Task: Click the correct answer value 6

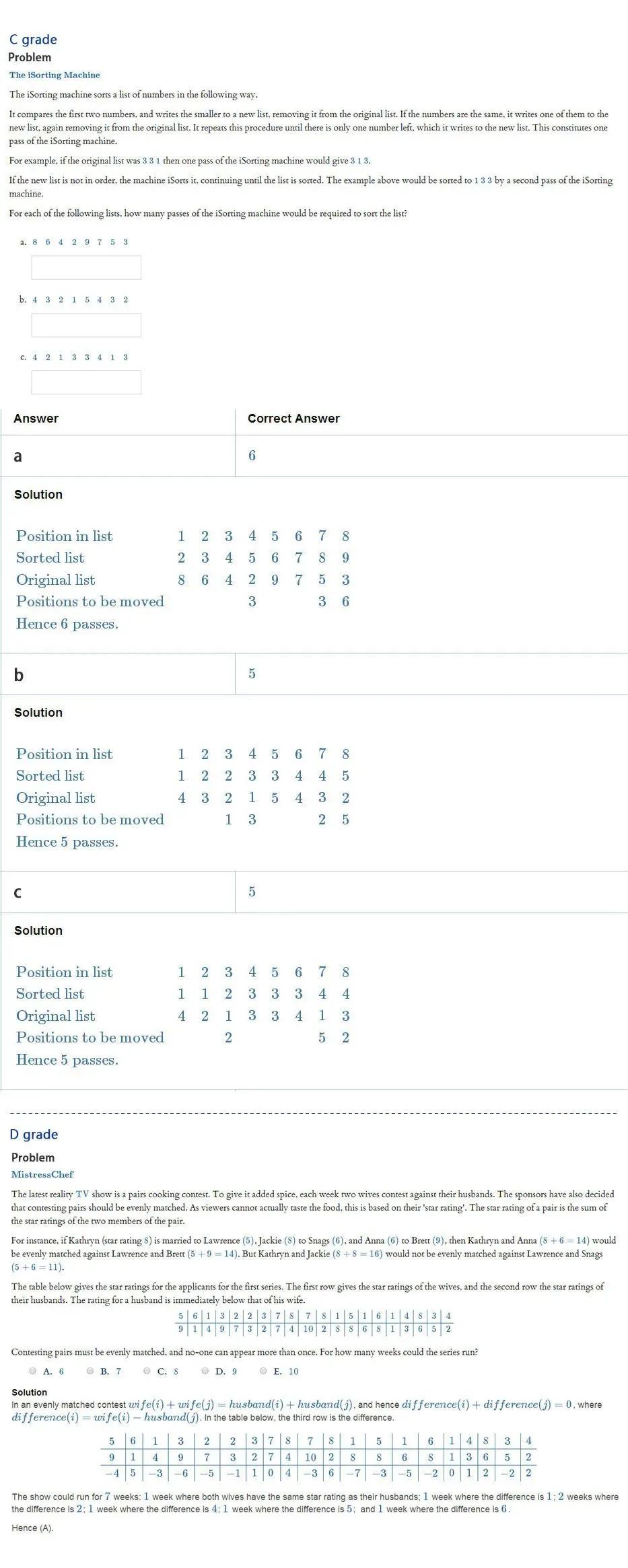Action: 252,456
